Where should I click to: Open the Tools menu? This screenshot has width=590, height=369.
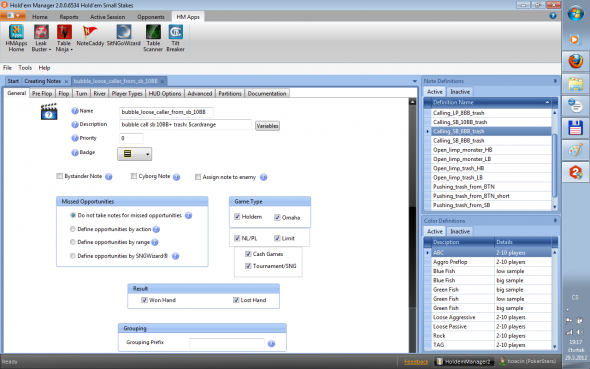tap(25, 68)
